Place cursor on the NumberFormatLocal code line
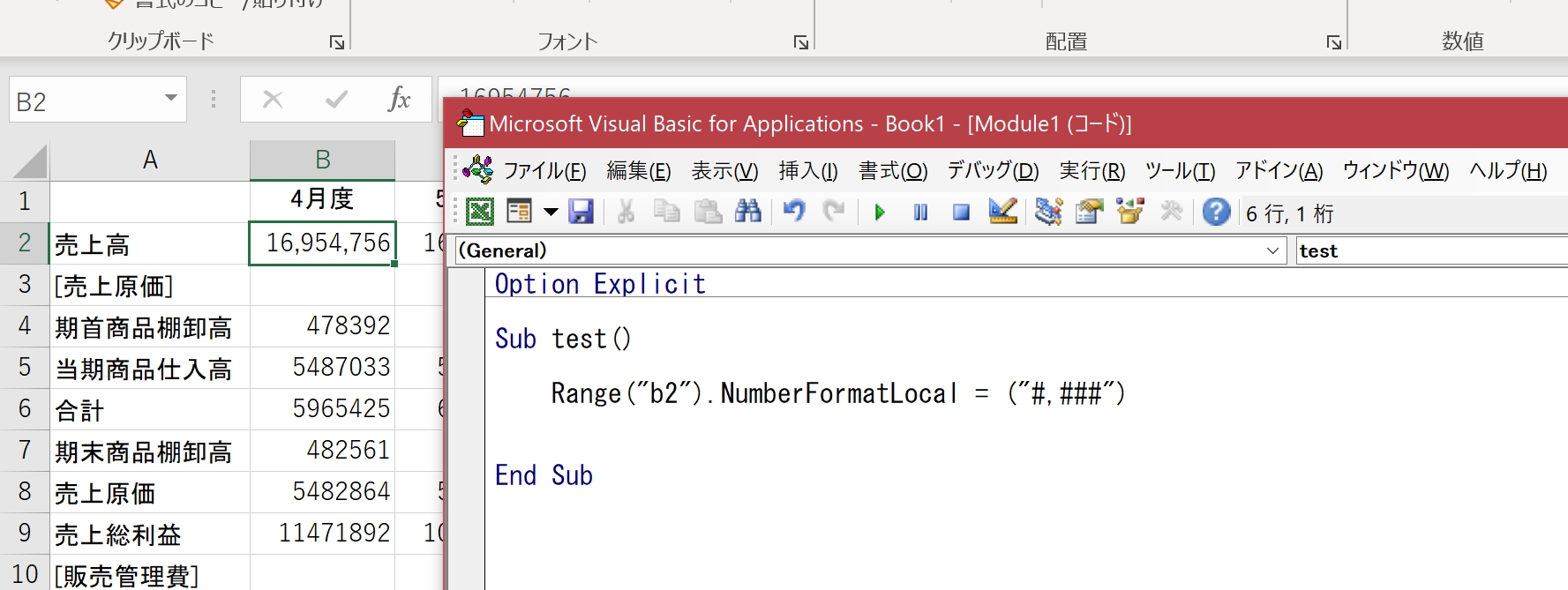The height and width of the screenshot is (590, 1568). click(838, 393)
